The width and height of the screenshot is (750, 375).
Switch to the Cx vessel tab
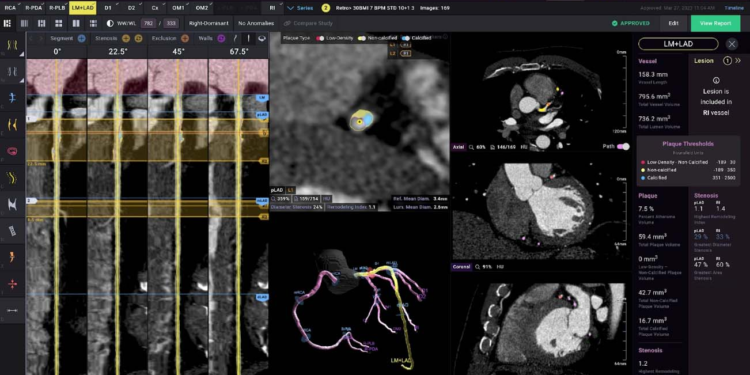[x=155, y=8]
